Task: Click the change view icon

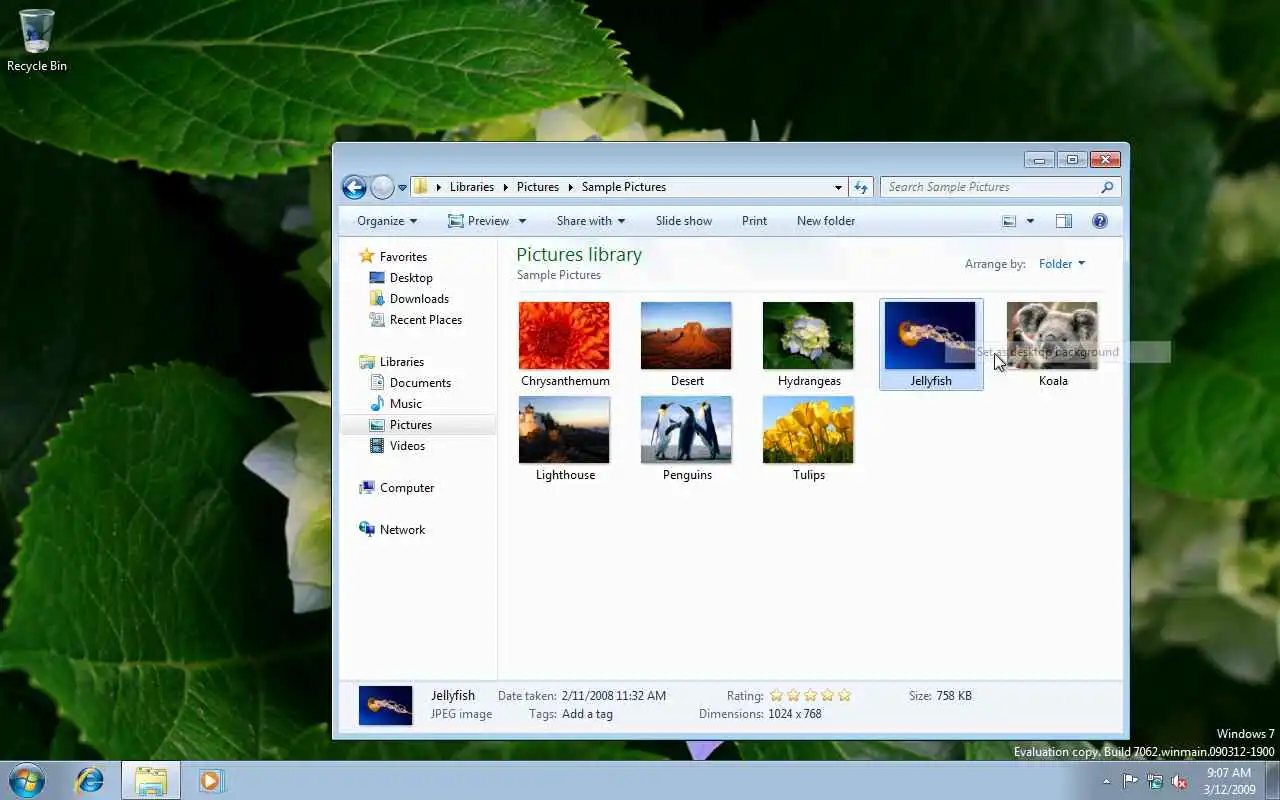Action: [x=1009, y=221]
